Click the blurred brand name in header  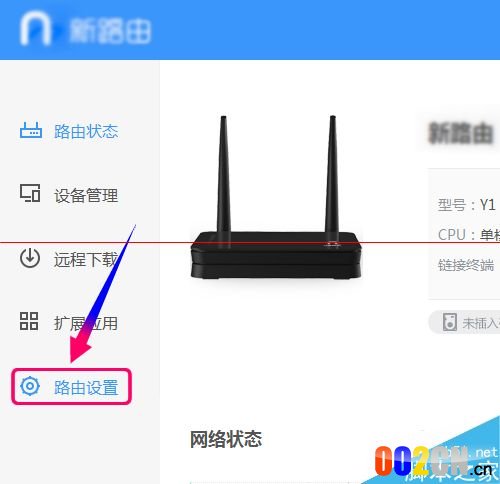(x=110, y=31)
